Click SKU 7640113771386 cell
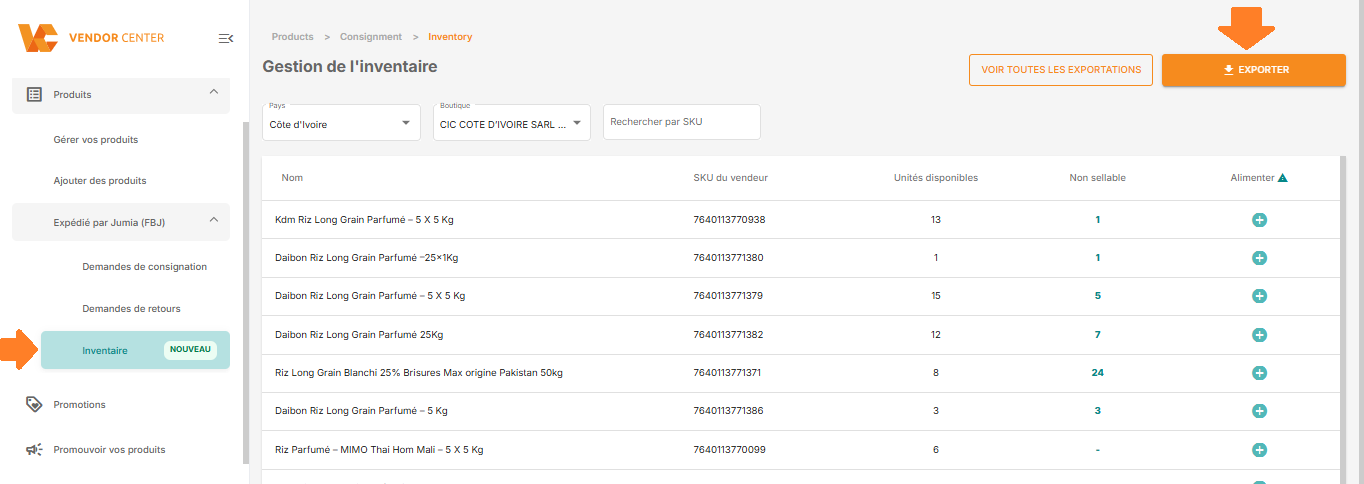Screen dimensions: 1364x484 click(728, 411)
